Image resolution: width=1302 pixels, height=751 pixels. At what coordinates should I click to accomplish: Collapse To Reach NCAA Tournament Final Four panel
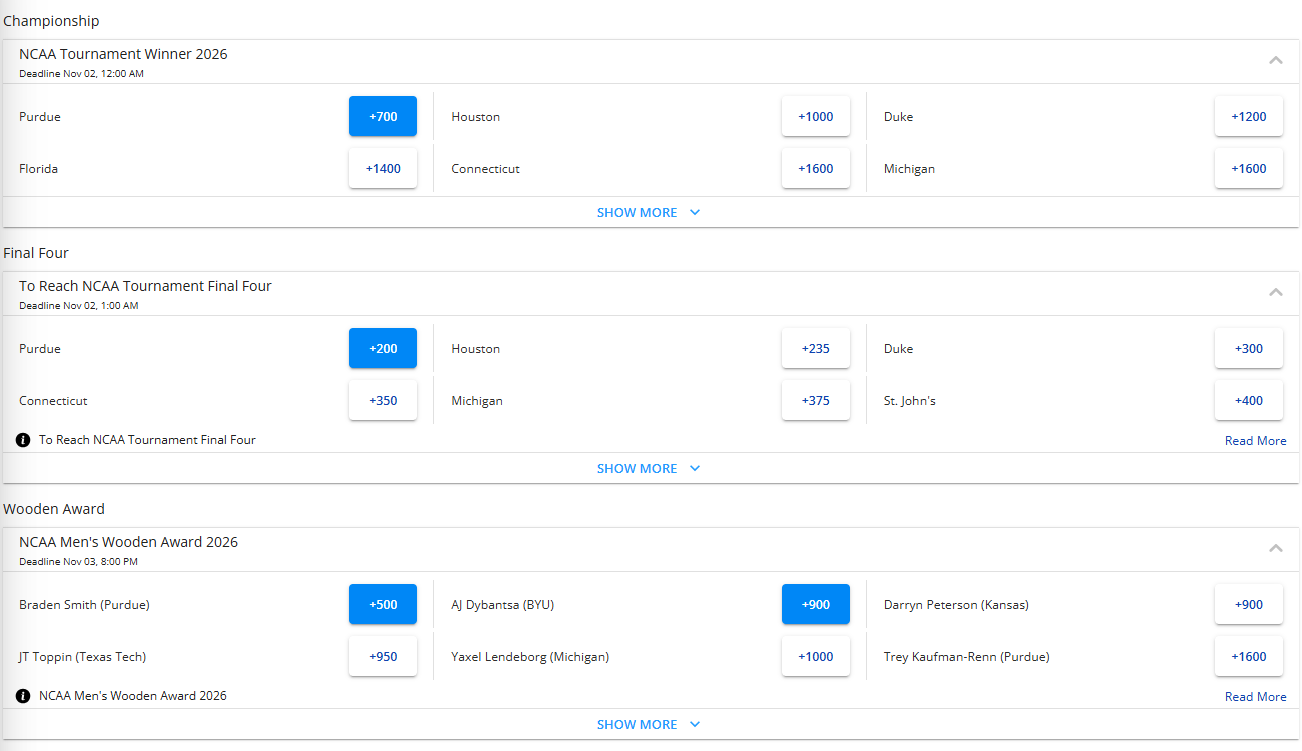pyautogui.click(x=1275, y=292)
